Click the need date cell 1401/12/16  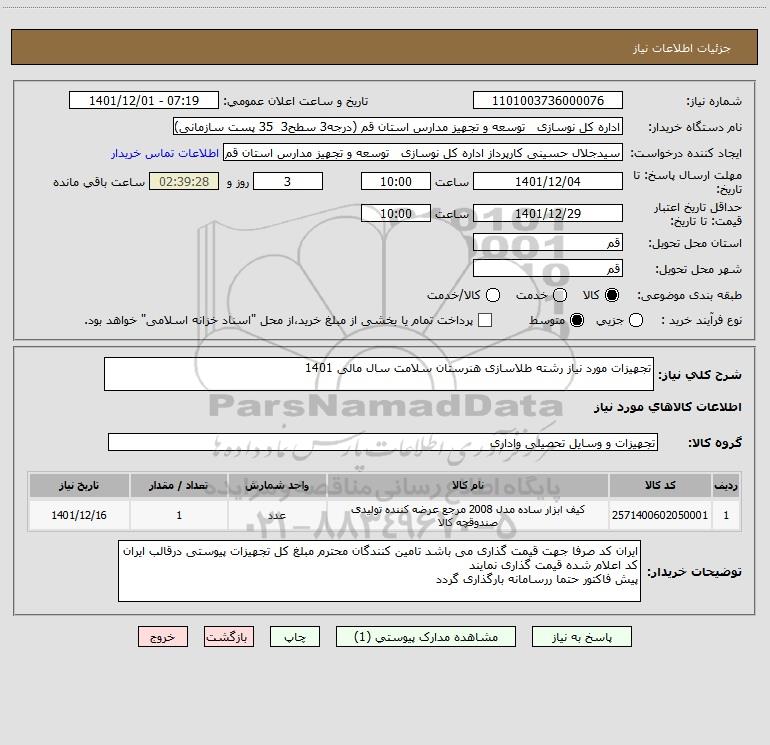[79, 515]
